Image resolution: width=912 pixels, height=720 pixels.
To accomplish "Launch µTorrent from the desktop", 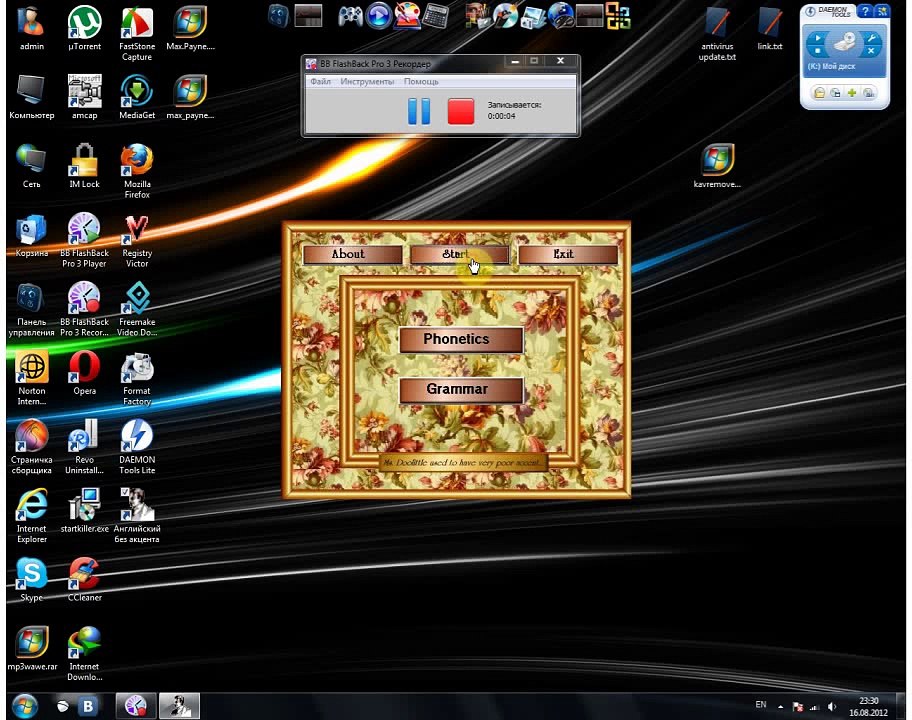I will pos(84,27).
